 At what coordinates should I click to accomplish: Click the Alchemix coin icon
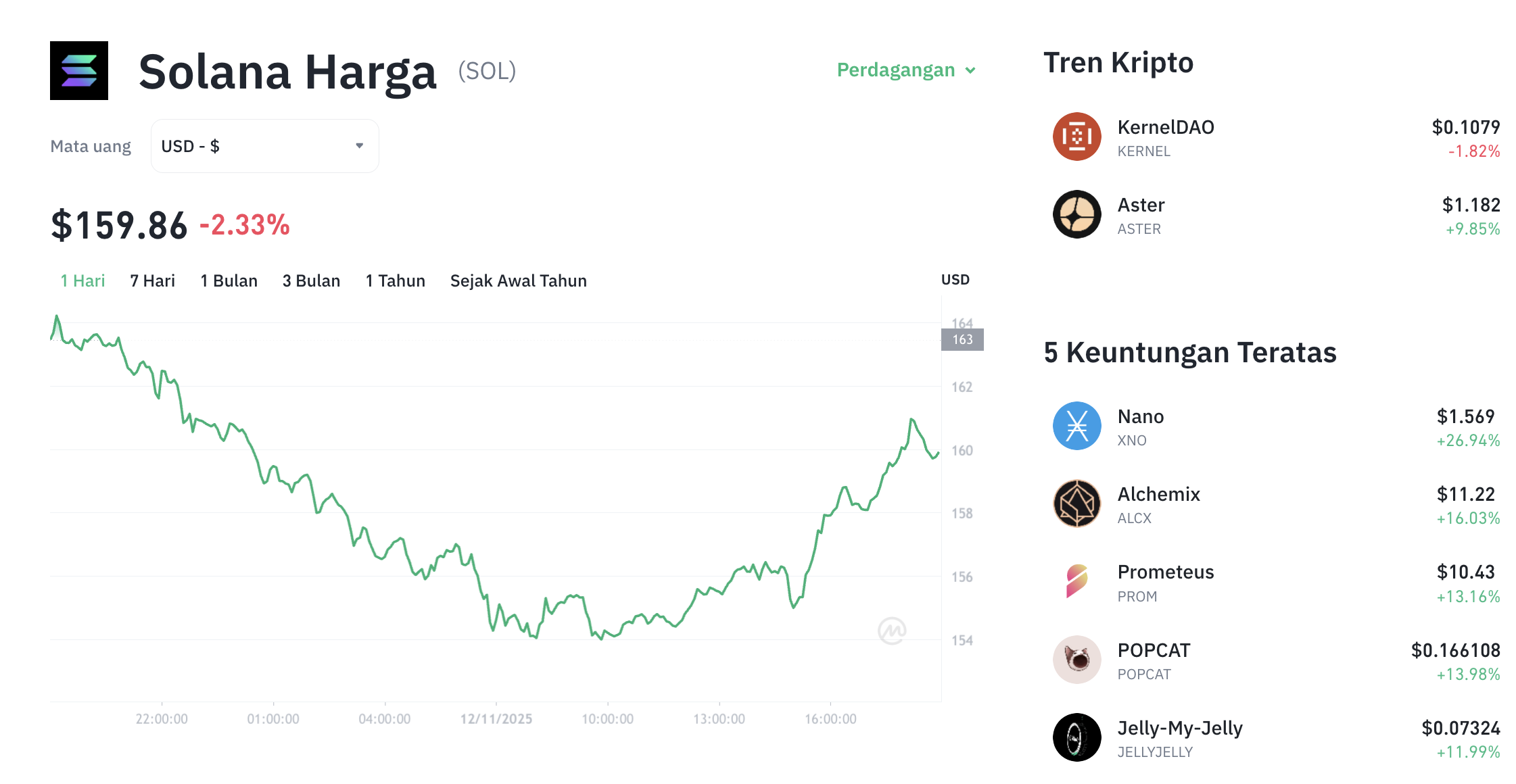(x=1076, y=504)
